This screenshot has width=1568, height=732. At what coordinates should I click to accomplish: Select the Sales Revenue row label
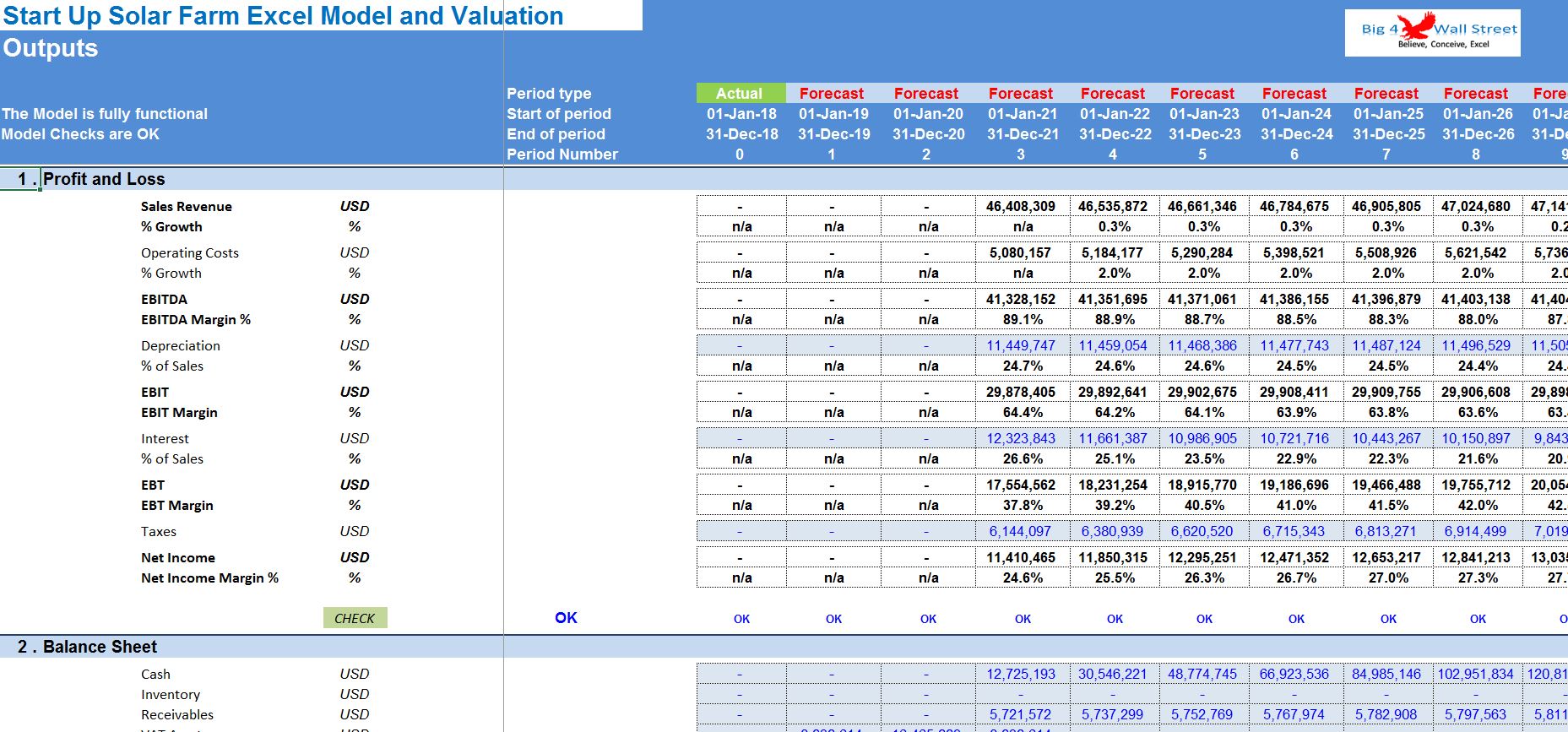coord(186,206)
